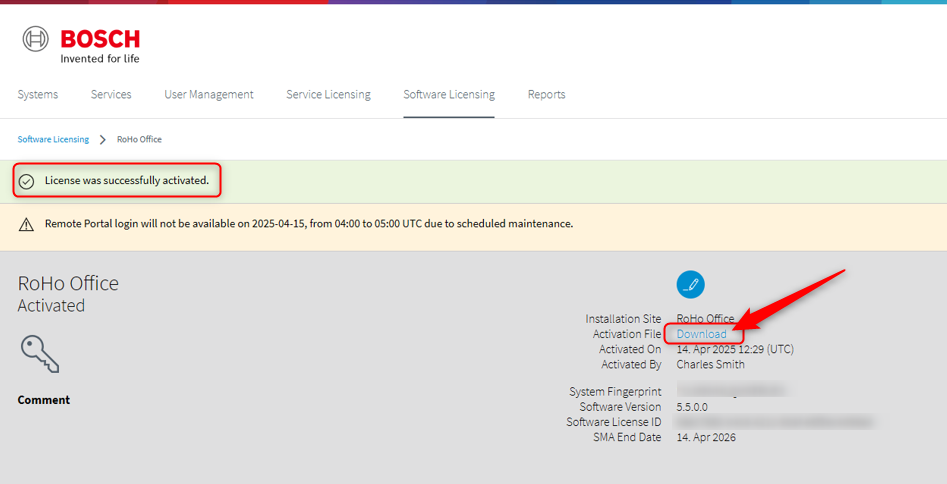Image resolution: width=947 pixels, height=484 pixels.
Task: Download the activation file
Action: click(701, 334)
